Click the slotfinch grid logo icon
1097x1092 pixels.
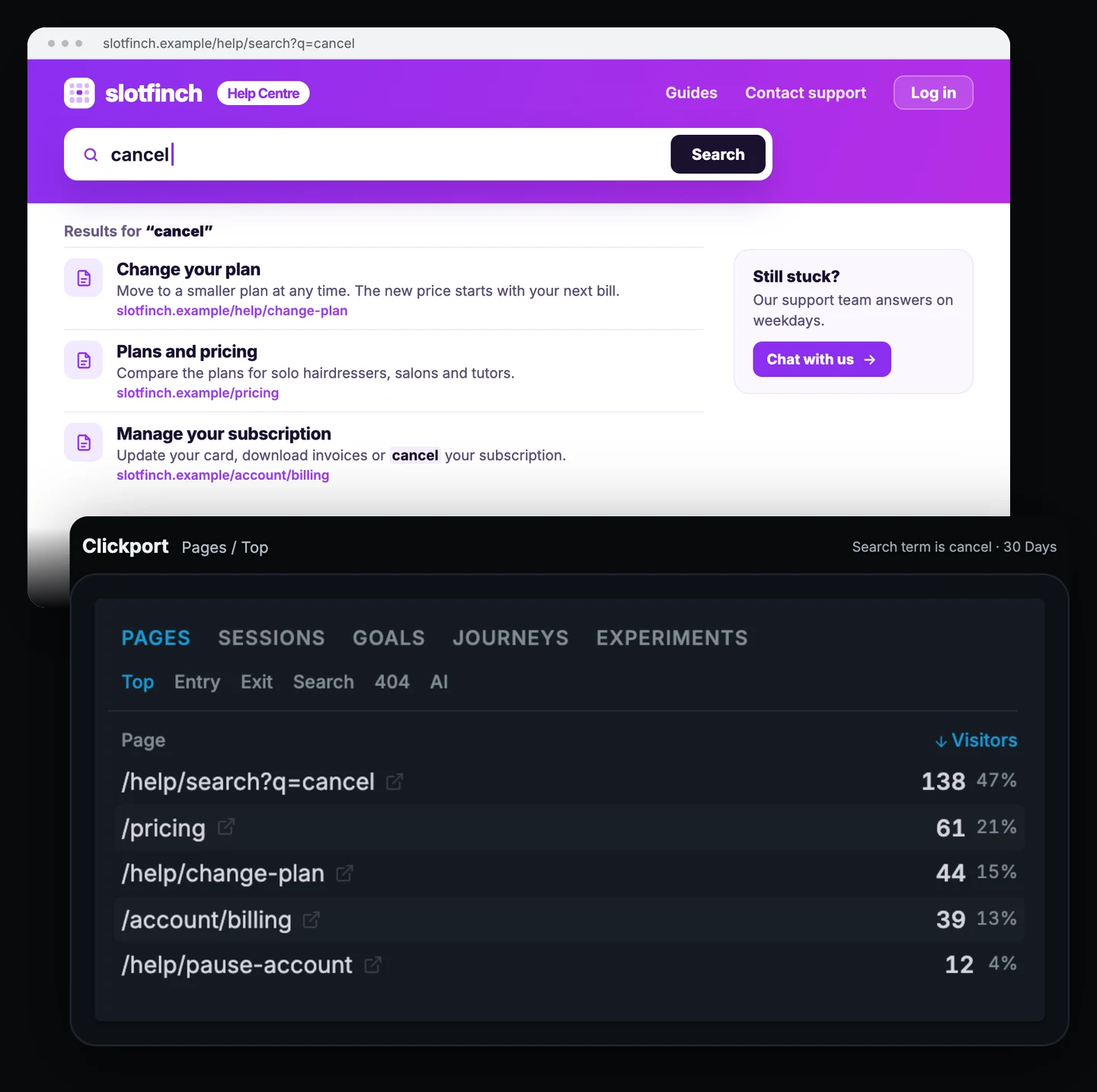click(79, 93)
